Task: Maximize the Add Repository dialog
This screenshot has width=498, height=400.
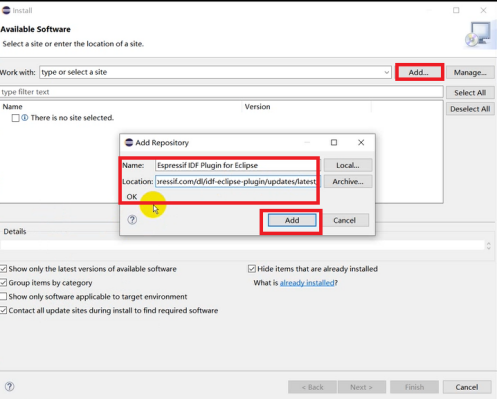Action: click(x=334, y=143)
